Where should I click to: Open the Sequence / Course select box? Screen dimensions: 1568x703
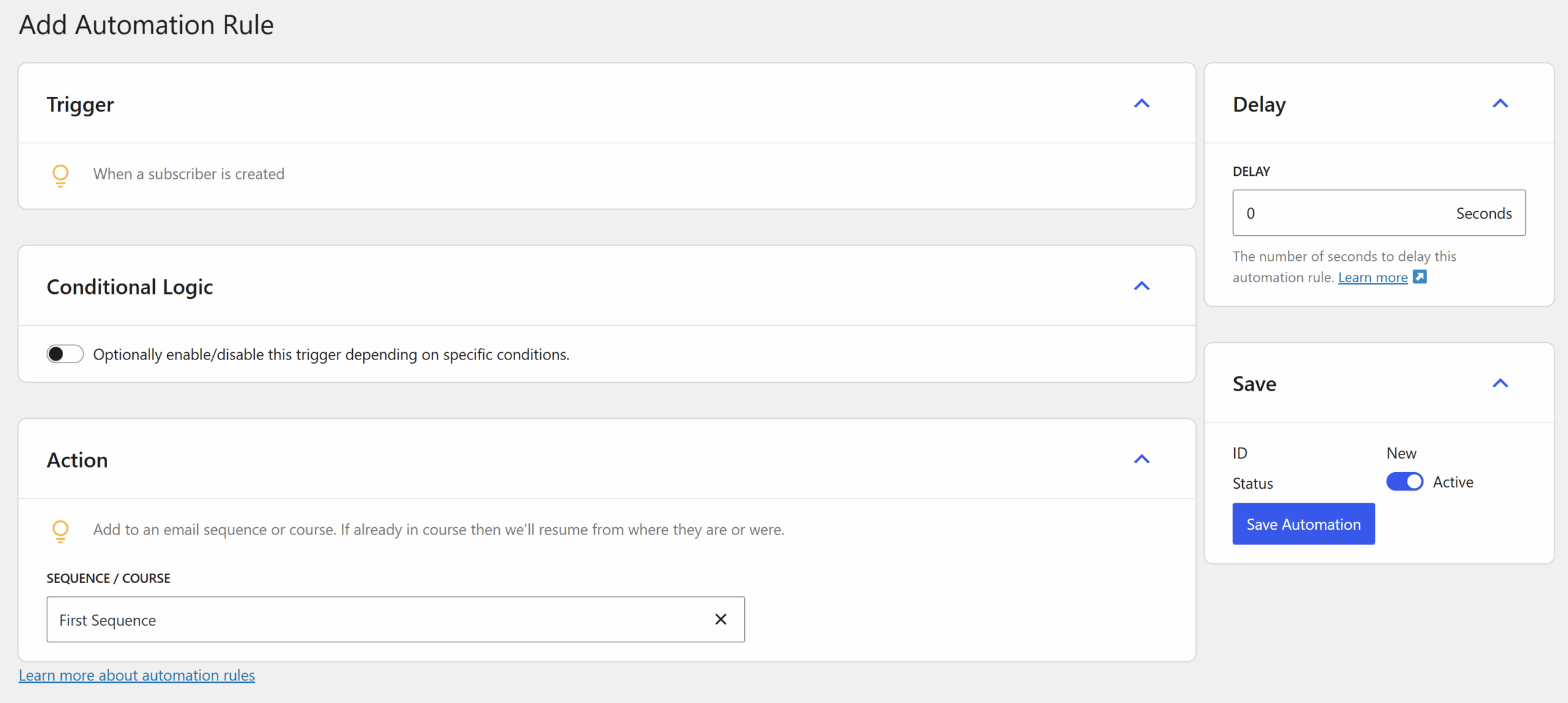click(380, 620)
